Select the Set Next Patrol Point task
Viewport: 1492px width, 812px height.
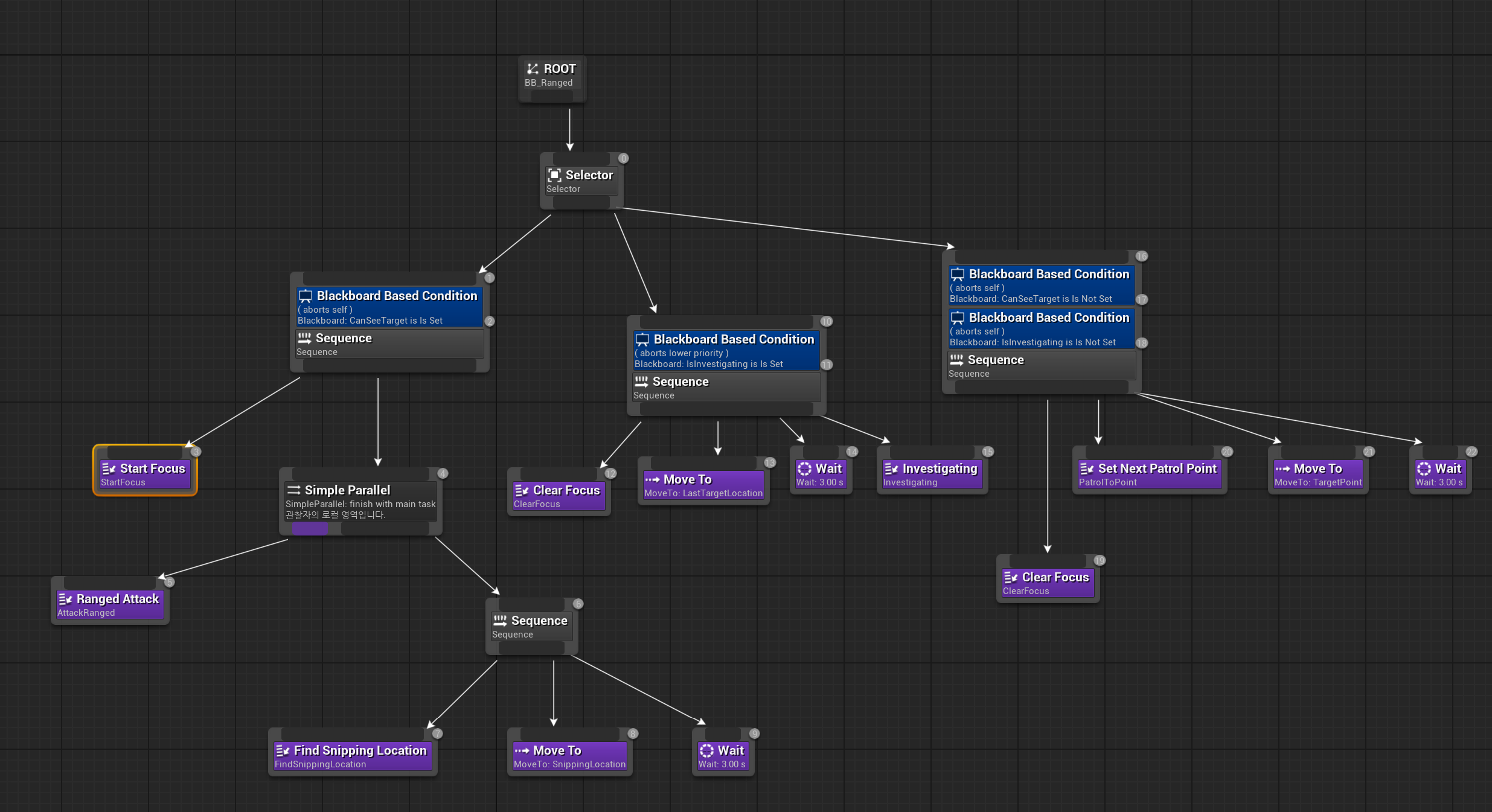tap(1148, 470)
